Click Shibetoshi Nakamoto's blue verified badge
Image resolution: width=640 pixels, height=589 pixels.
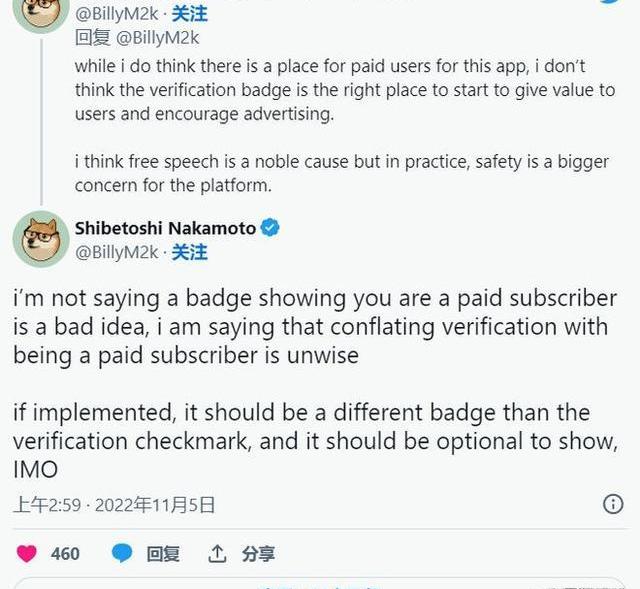coord(270,228)
